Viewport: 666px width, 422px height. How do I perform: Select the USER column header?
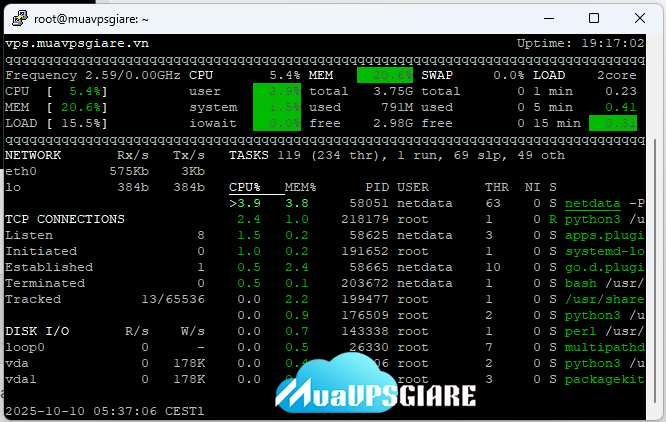click(x=413, y=187)
